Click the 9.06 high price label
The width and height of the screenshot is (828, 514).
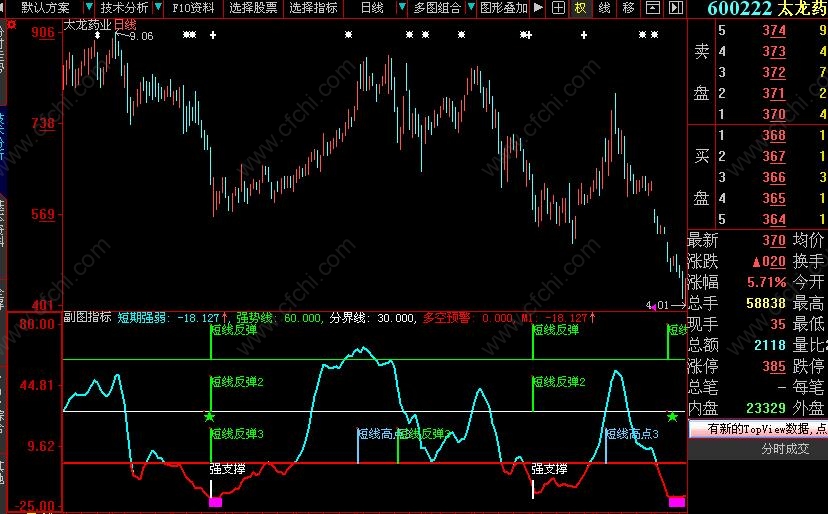(142, 36)
